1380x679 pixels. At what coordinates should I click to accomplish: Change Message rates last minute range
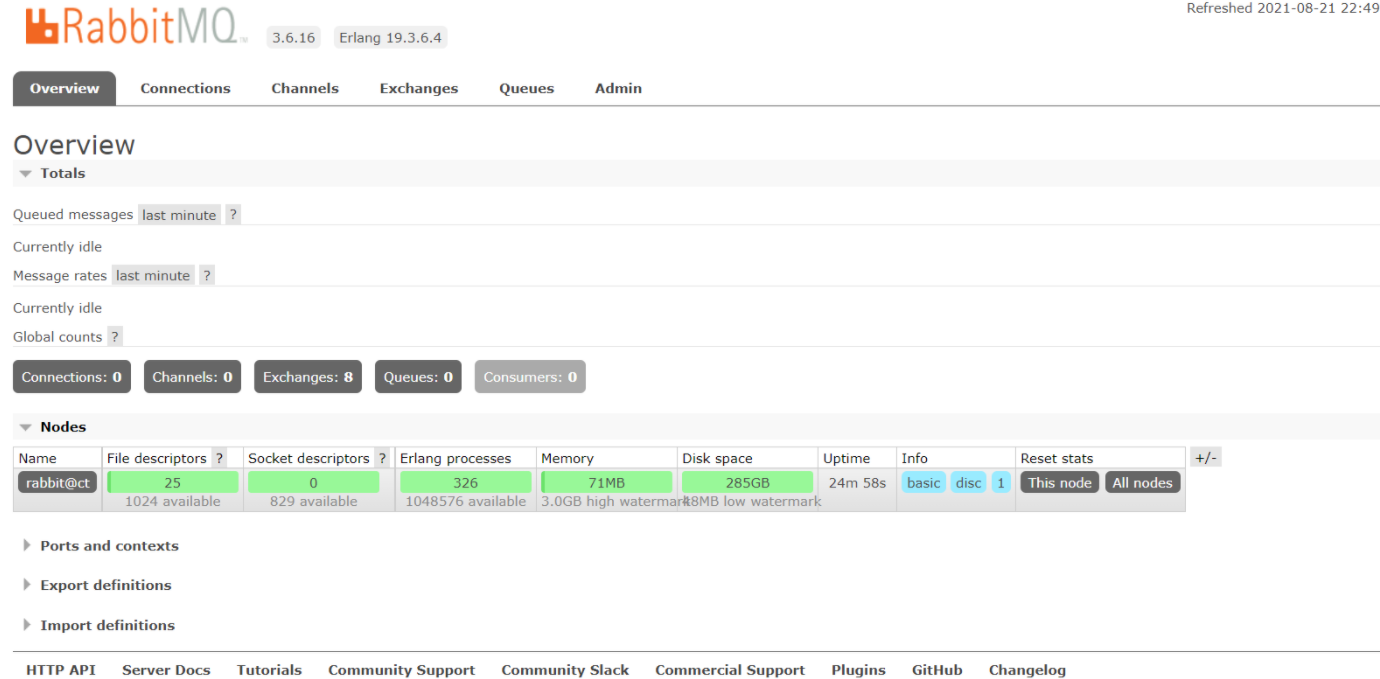tap(153, 275)
